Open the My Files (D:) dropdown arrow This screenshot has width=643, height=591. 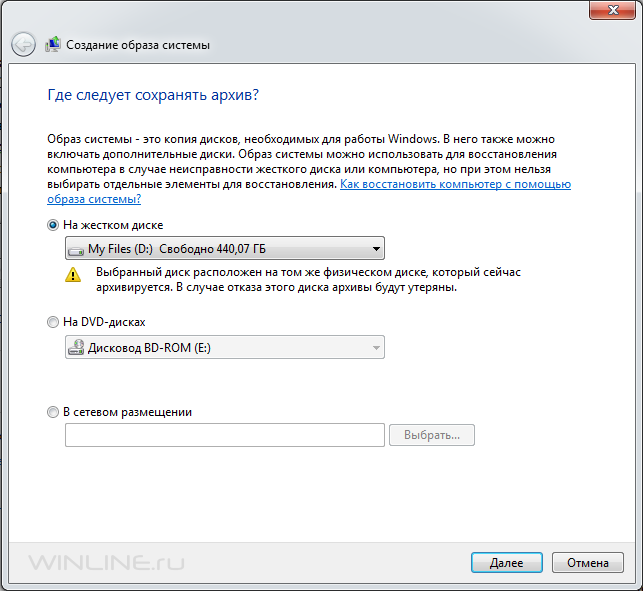[x=376, y=249]
